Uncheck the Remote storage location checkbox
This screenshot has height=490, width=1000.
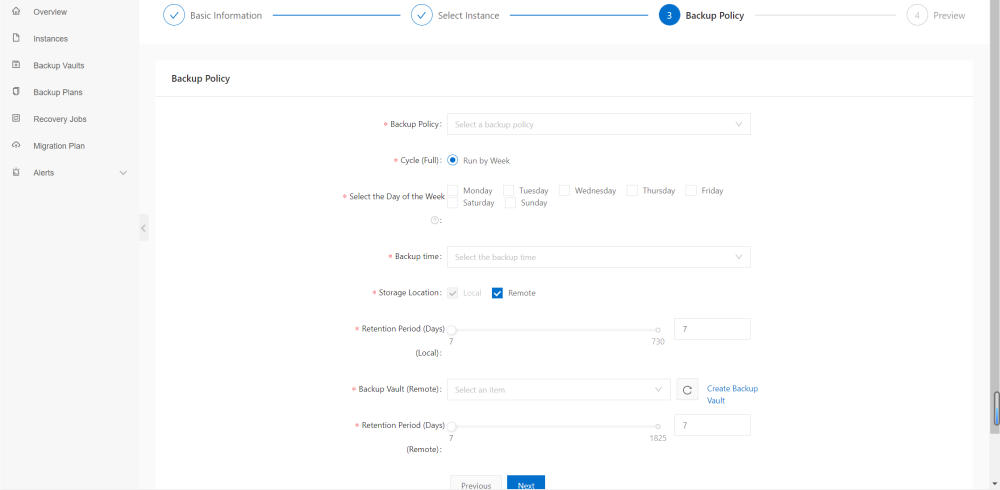click(497, 293)
